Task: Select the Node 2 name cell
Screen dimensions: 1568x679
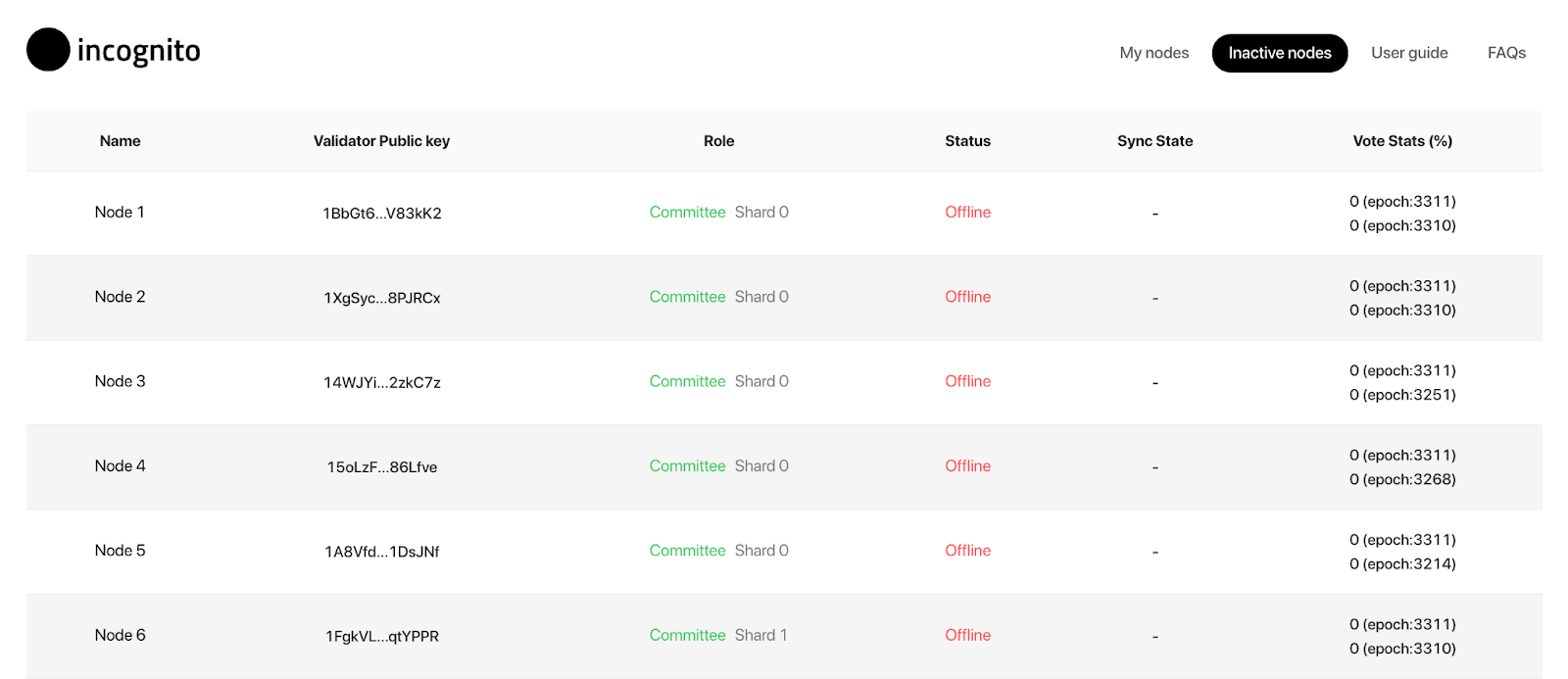Action: click(x=120, y=297)
